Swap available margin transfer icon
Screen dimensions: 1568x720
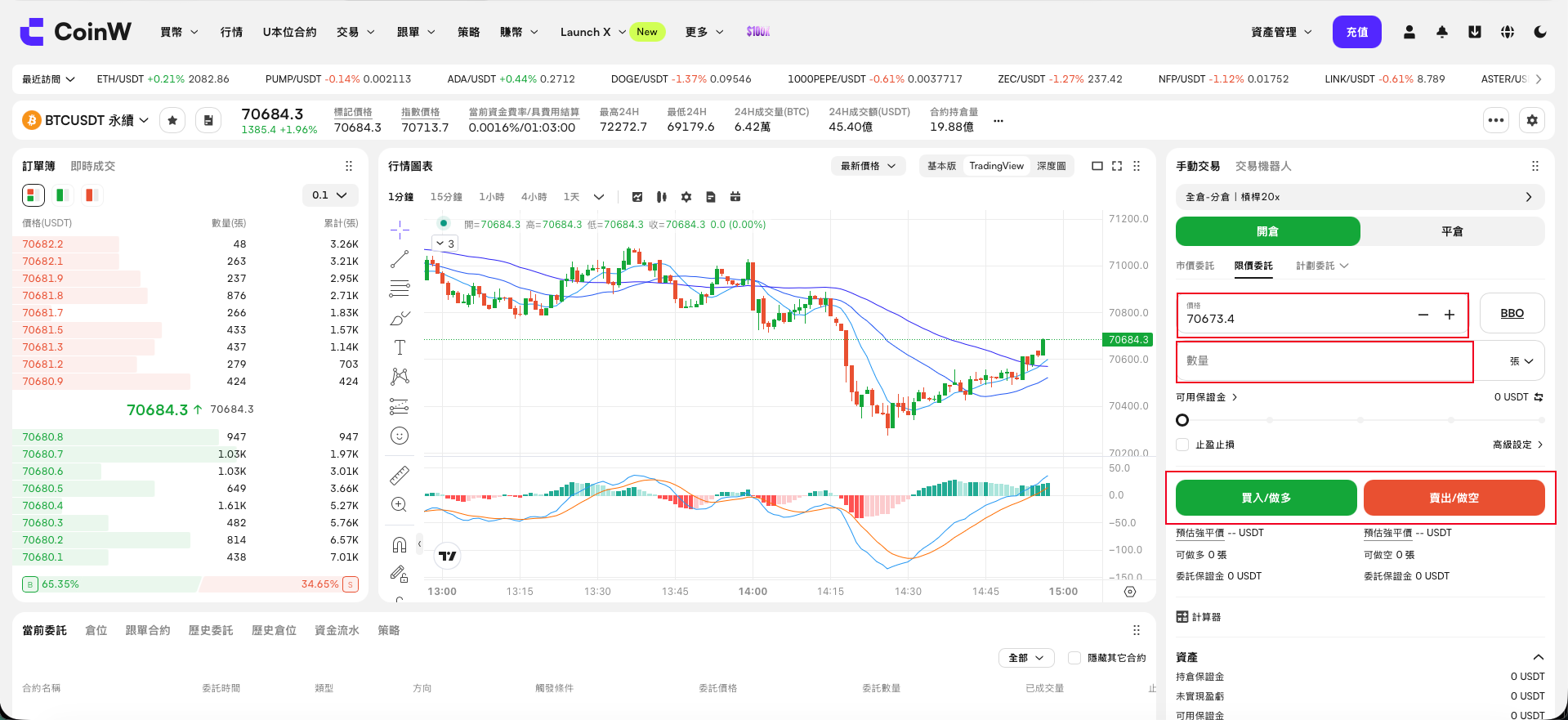[x=1539, y=397]
